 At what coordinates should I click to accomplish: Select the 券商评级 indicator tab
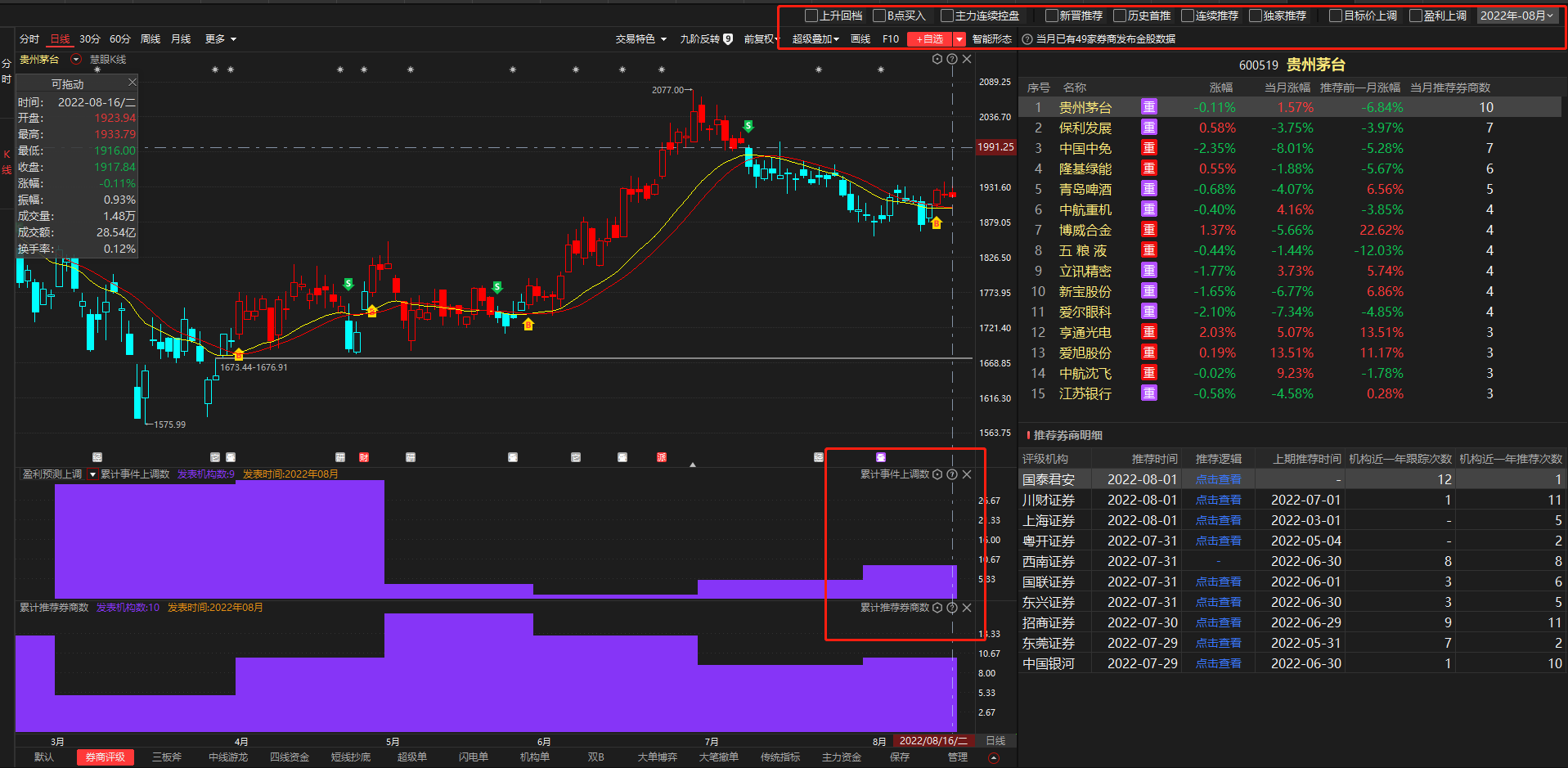[106, 757]
